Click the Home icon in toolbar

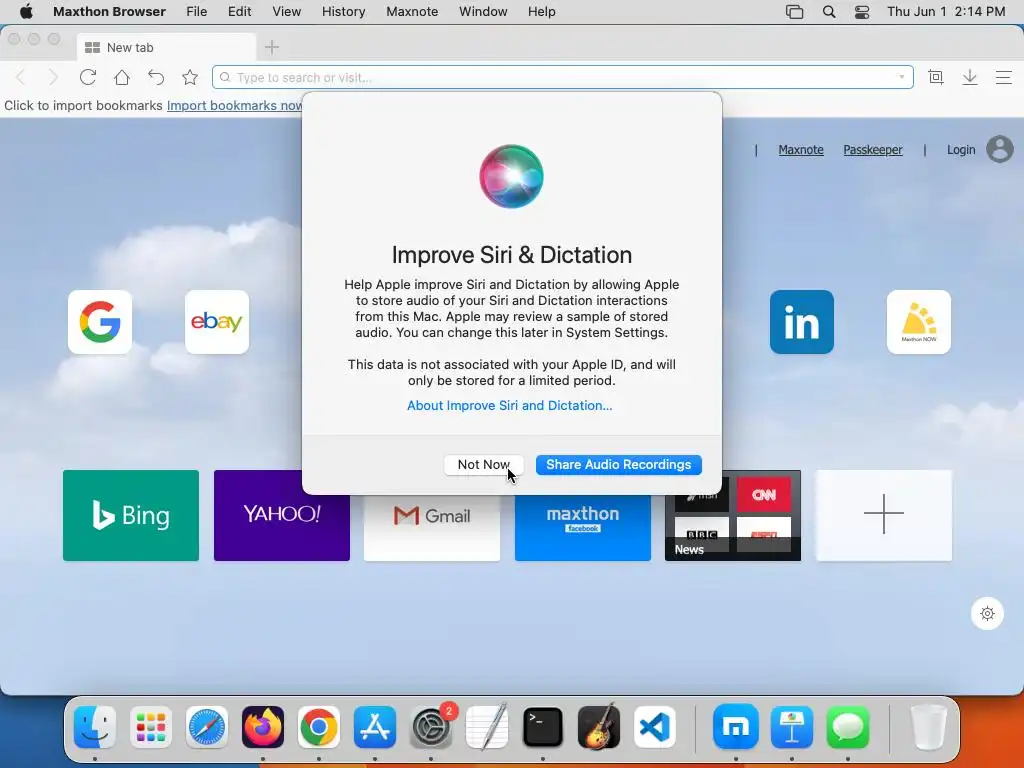tap(121, 77)
